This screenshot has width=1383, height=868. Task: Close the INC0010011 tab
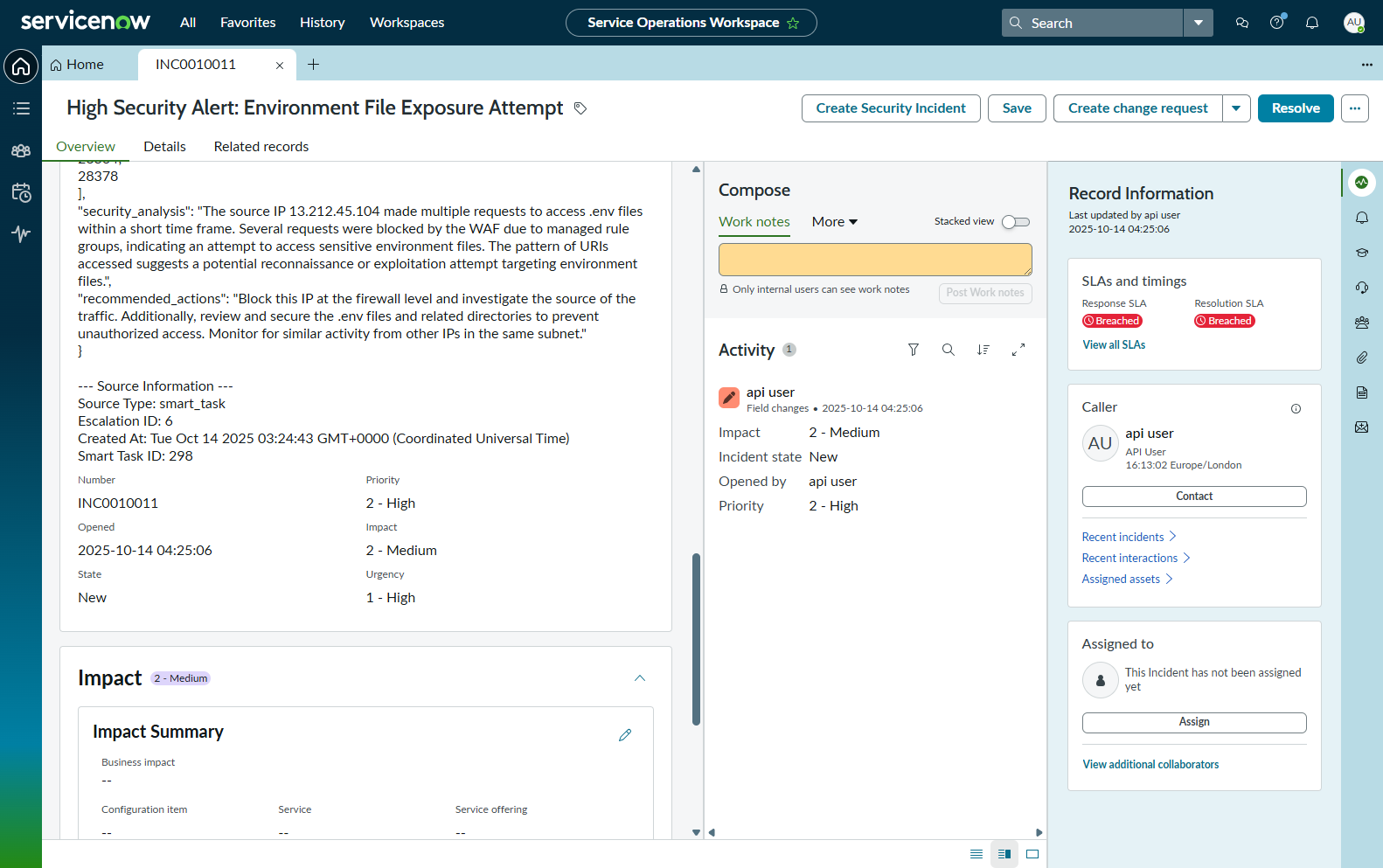[280, 66]
